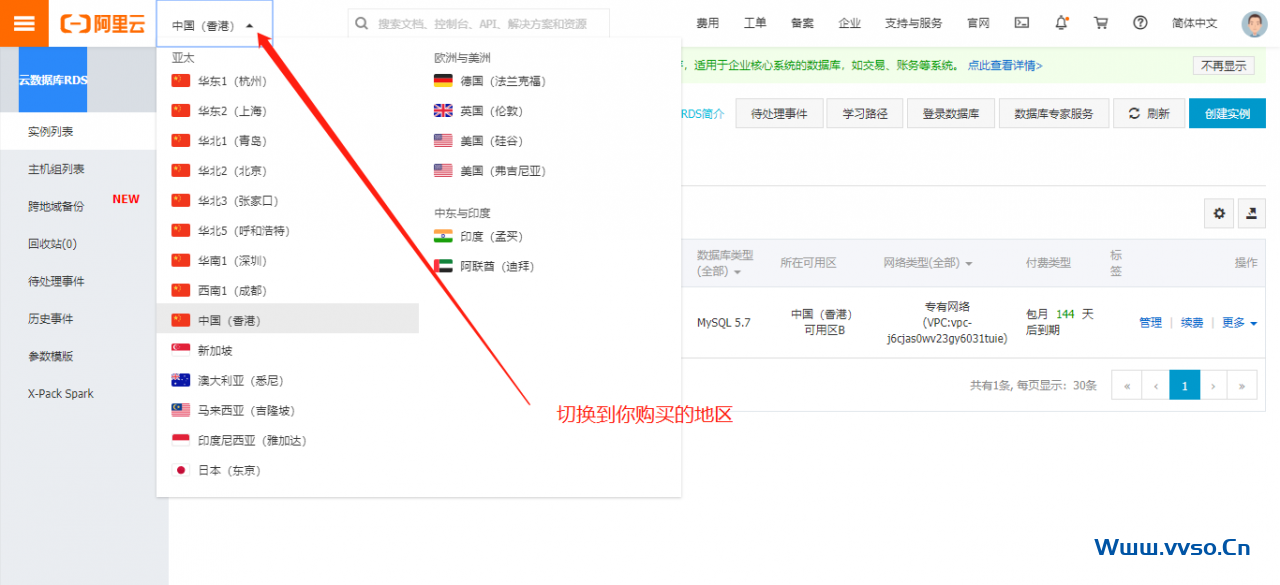Open the shopping cart icon
This screenshot has height=585, width=1280.
pyautogui.click(x=1101, y=23)
